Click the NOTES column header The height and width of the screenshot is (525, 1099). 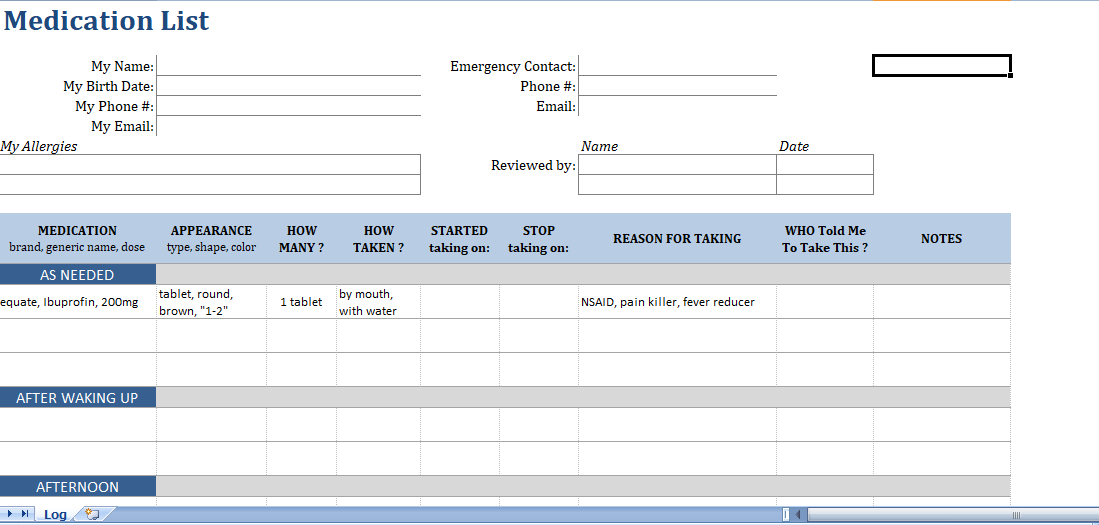click(x=941, y=238)
